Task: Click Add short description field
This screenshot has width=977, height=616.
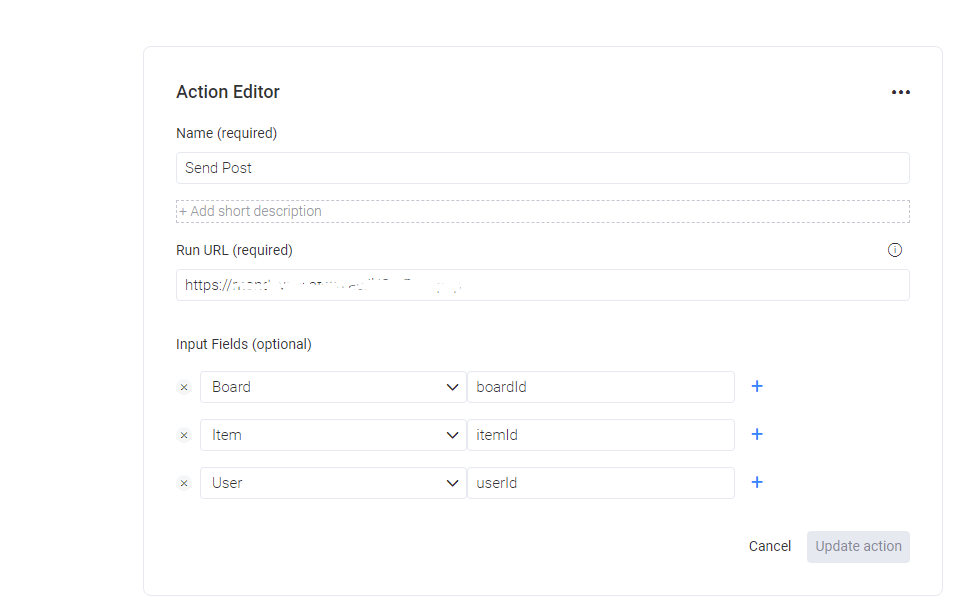Action: tap(542, 211)
